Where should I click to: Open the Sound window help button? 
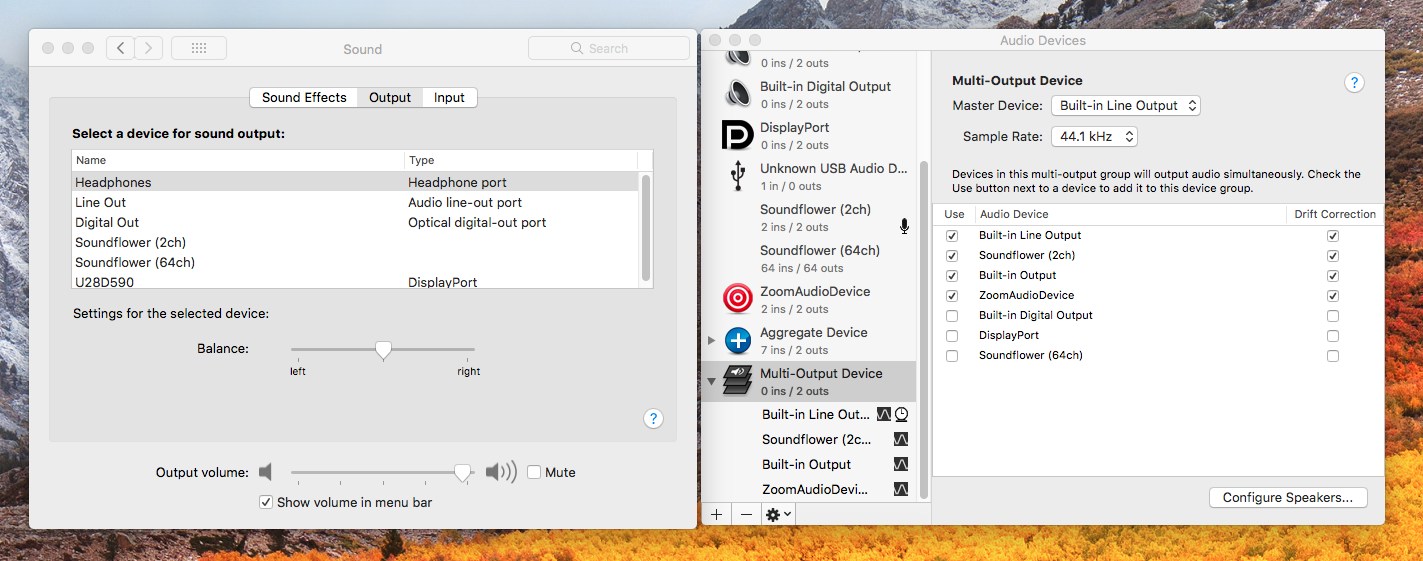653,419
